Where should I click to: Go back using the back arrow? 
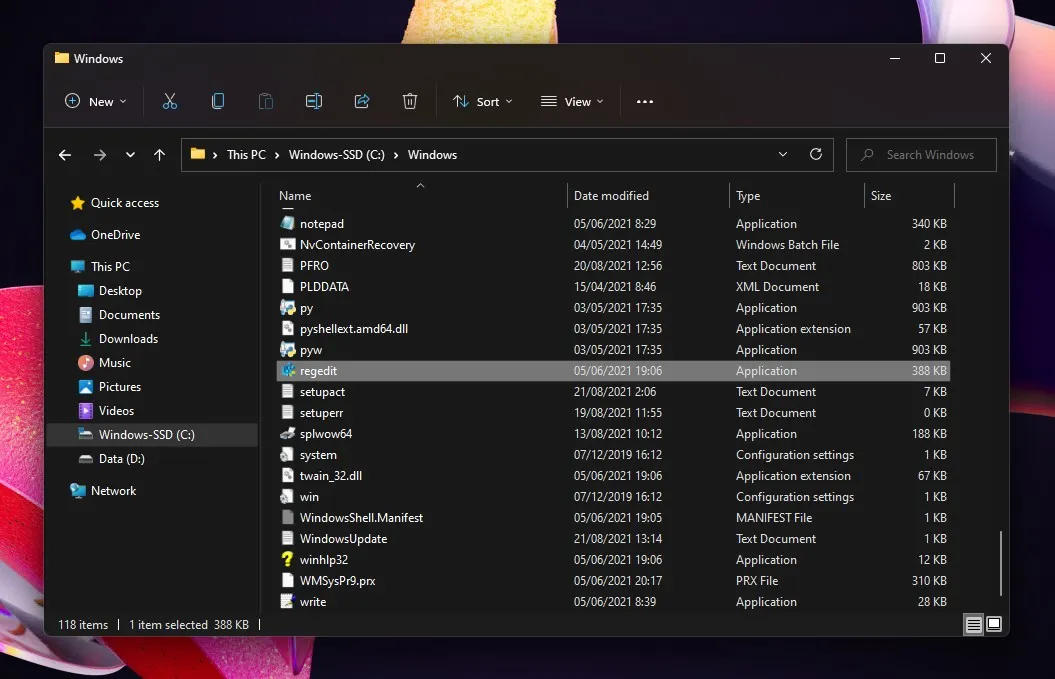(64, 154)
